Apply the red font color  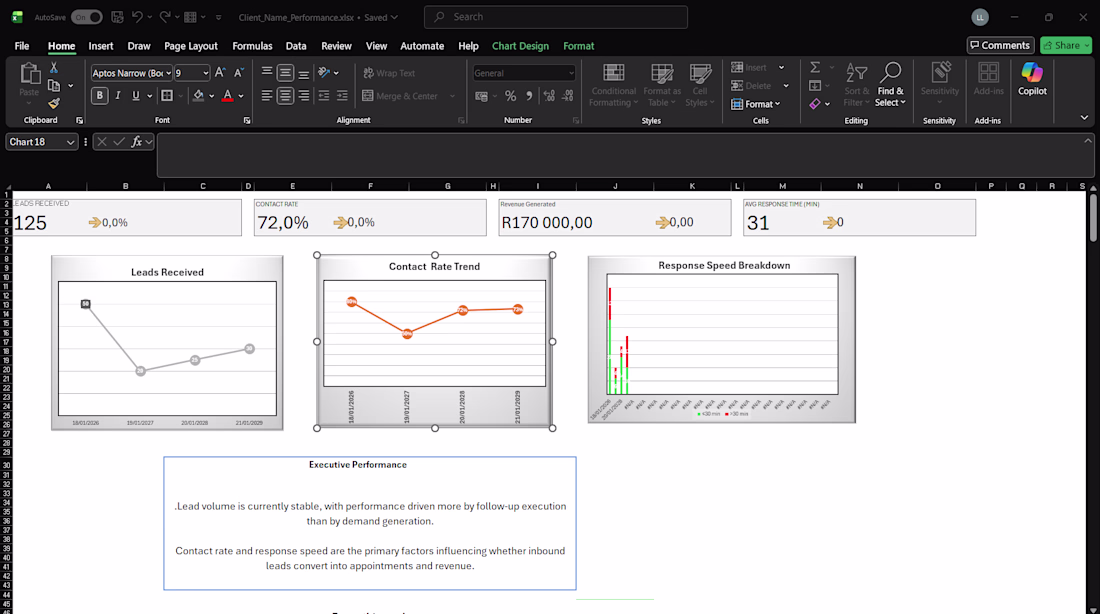click(x=227, y=95)
